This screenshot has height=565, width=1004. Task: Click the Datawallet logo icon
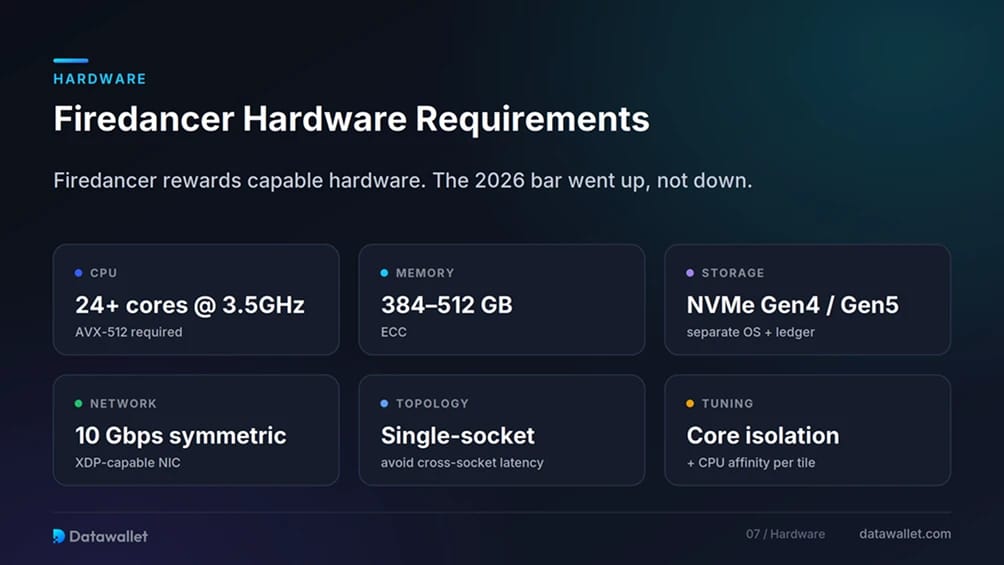[x=58, y=536]
